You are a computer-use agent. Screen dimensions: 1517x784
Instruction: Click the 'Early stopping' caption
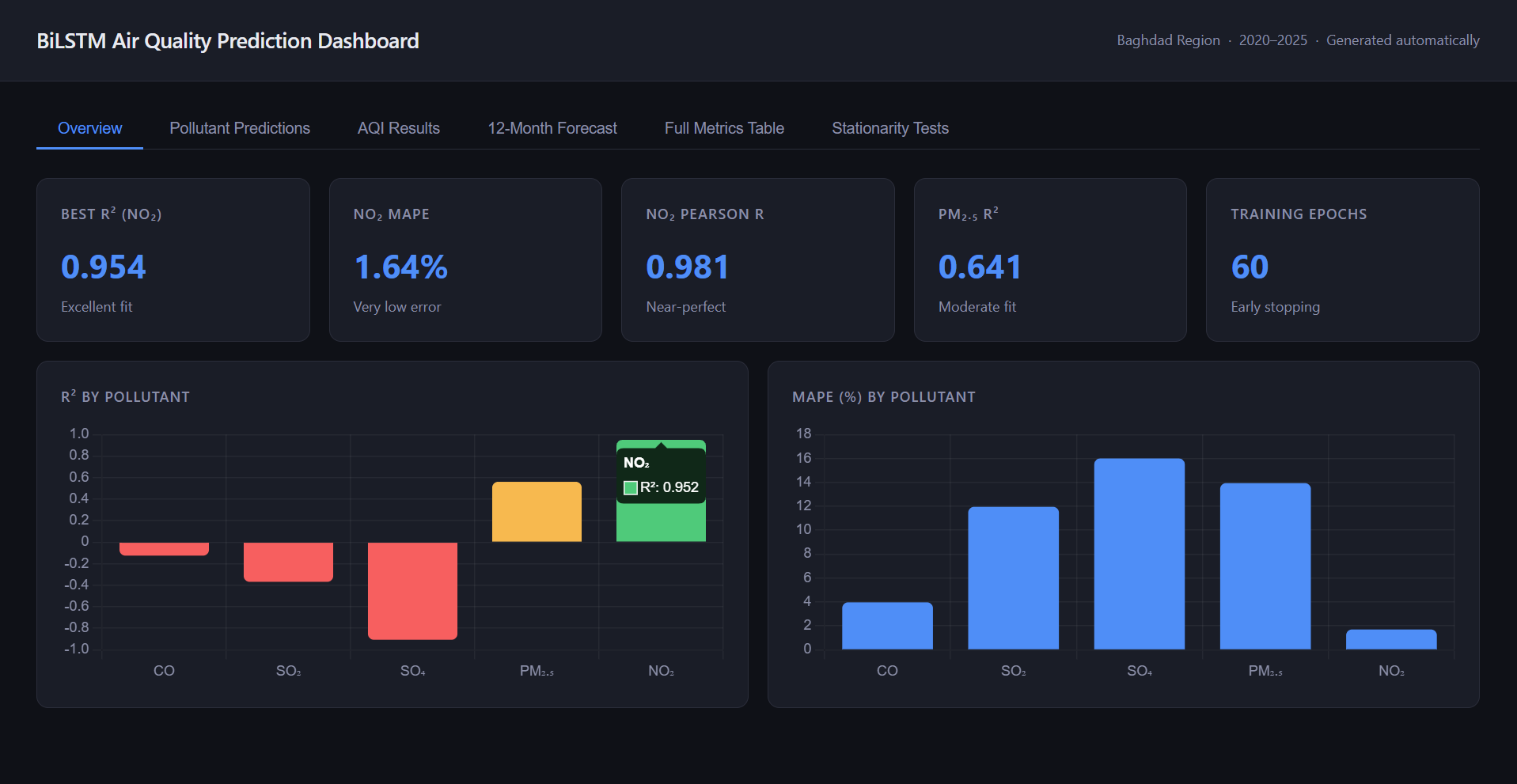coord(1275,307)
